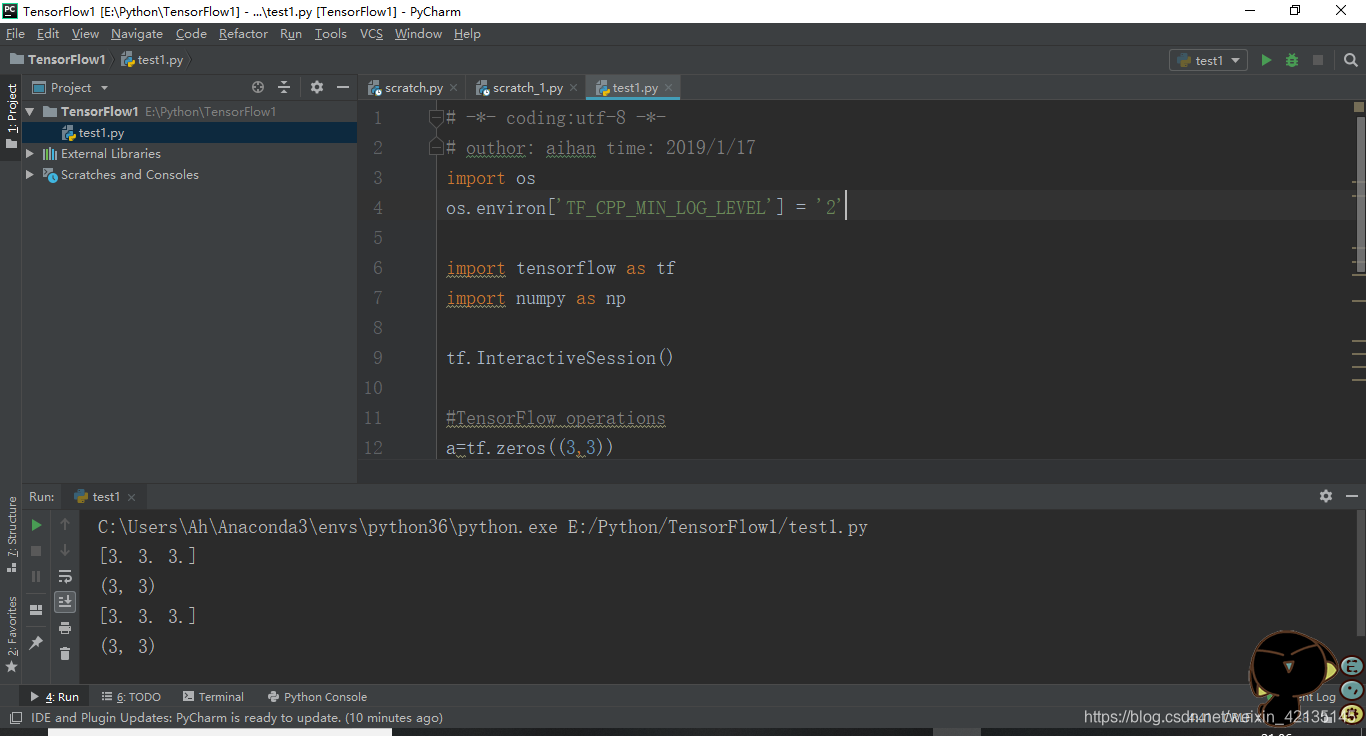The width and height of the screenshot is (1366, 736).
Task: Collapse all in Project view
Action: pyautogui.click(x=284, y=87)
